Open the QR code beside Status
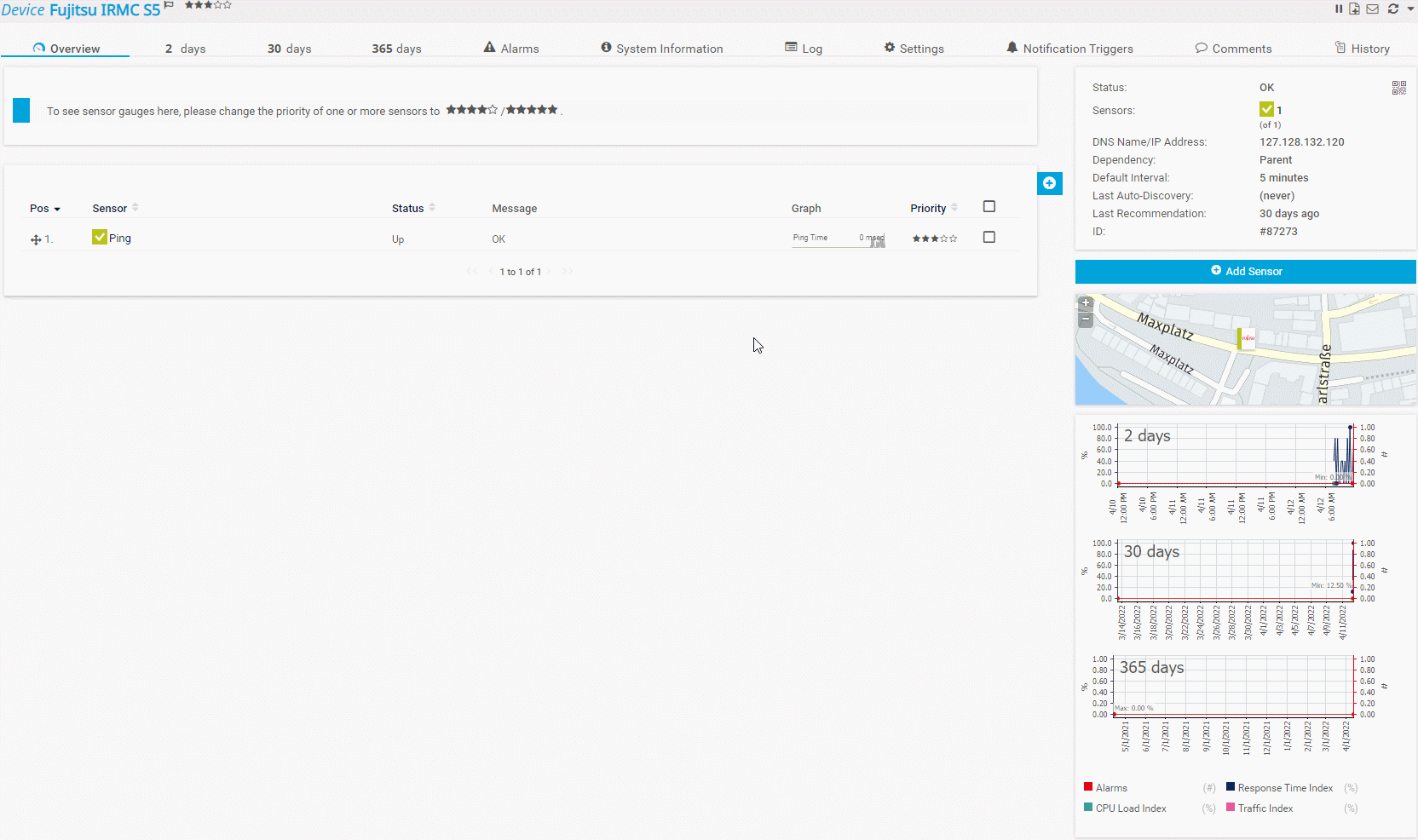Image resolution: width=1418 pixels, height=840 pixels. pyautogui.click(x=1398, y=87)
